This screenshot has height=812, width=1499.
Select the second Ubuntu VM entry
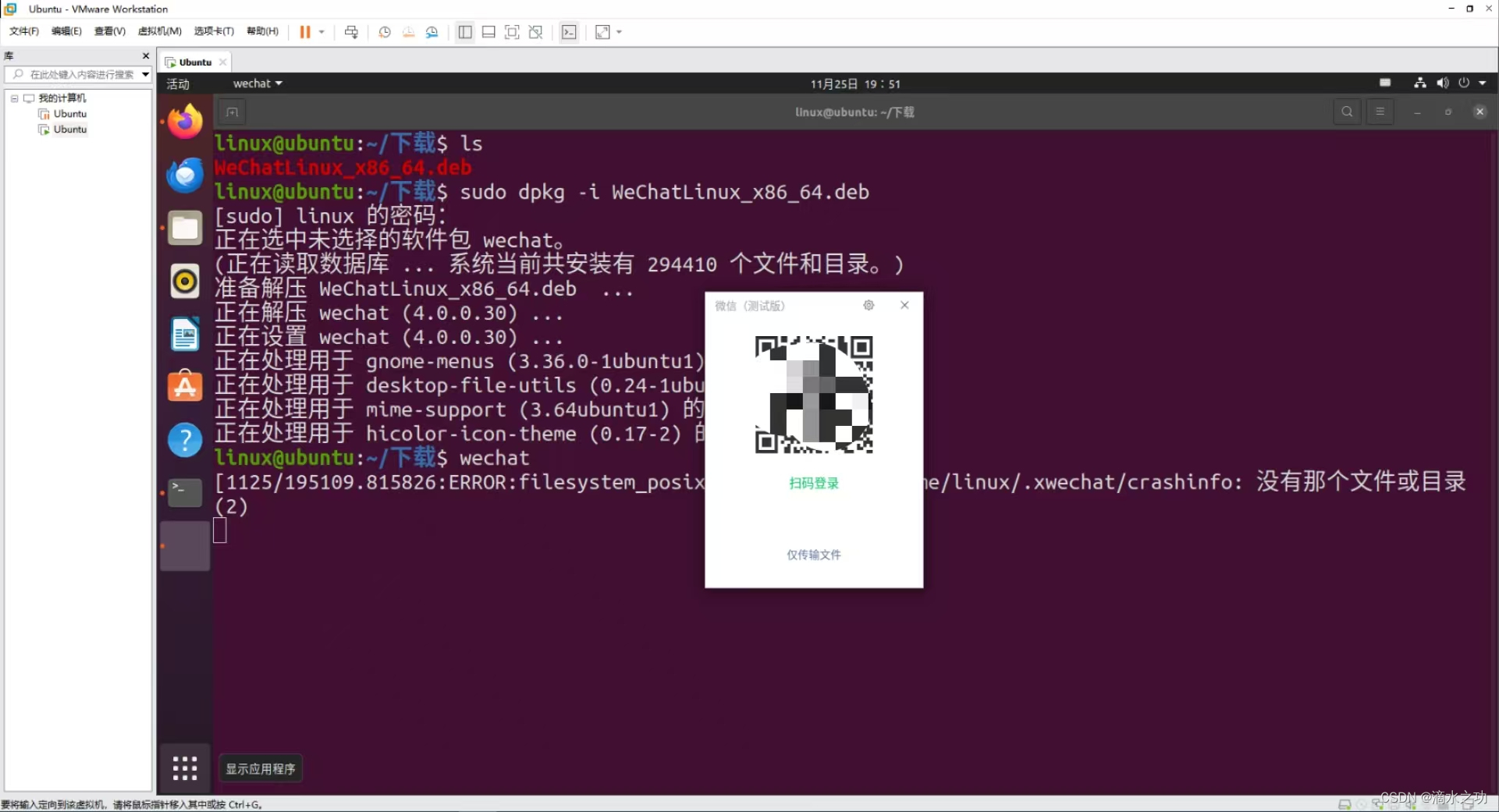69,129
